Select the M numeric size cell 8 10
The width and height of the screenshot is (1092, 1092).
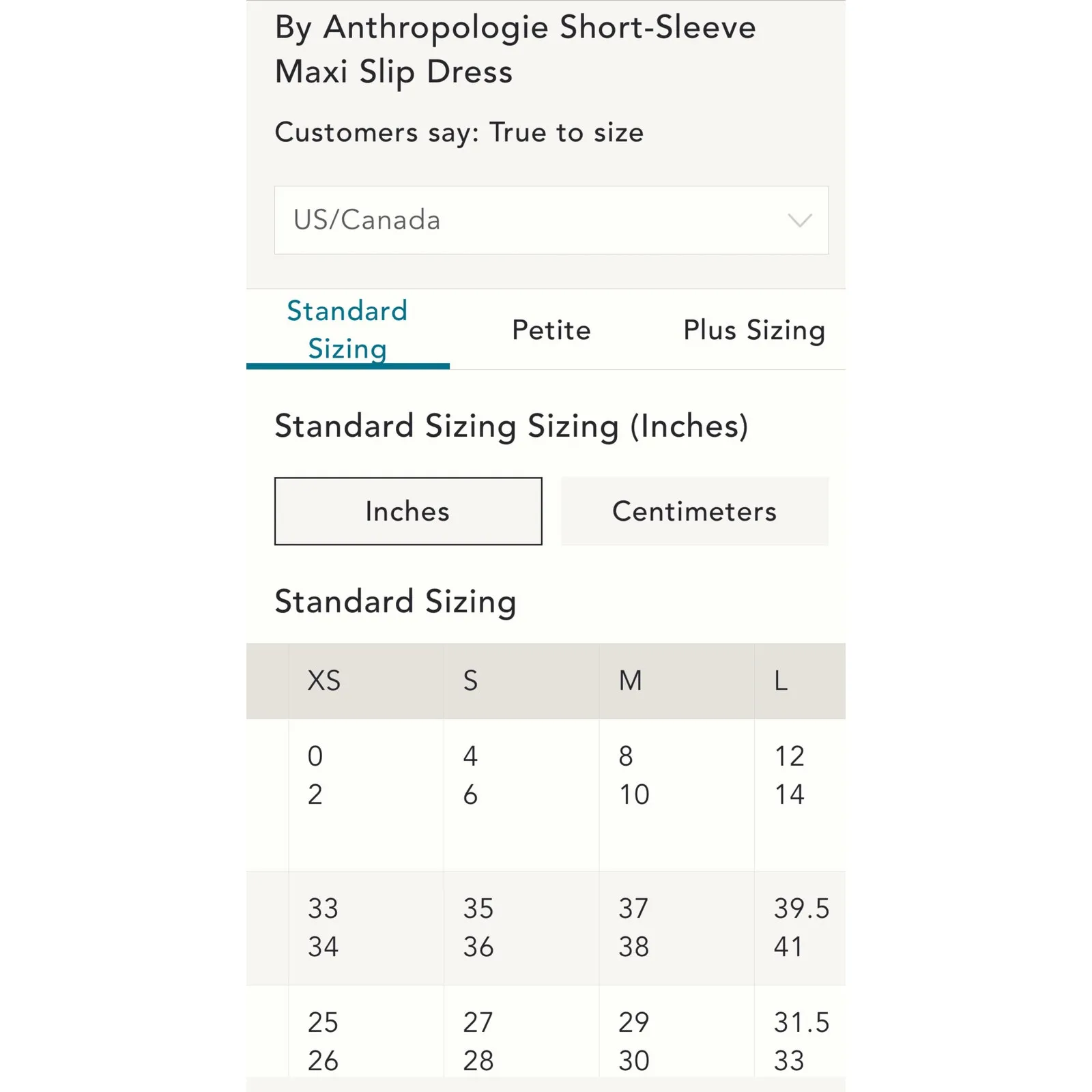point(633,775)
